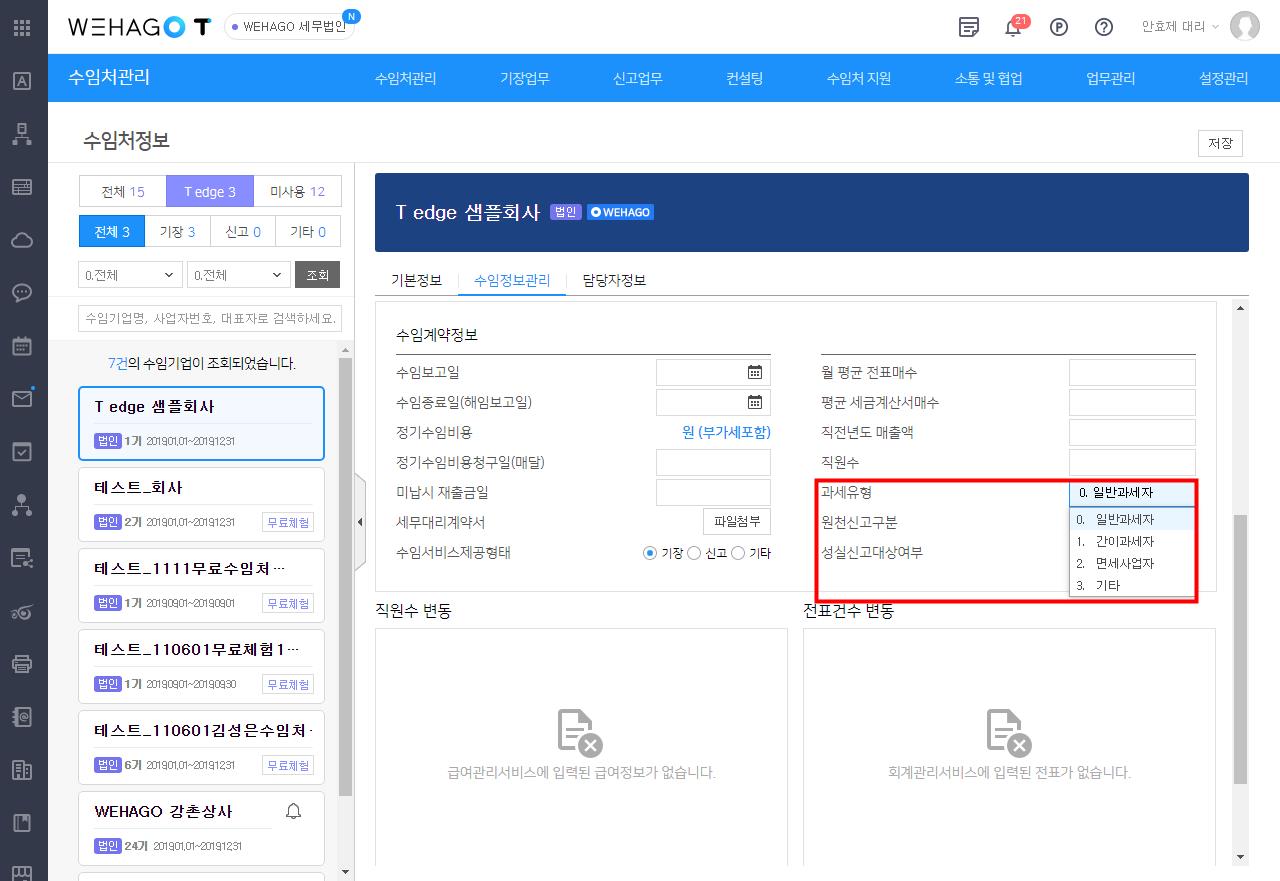The width and height of the screenshot is (1280, 881).
Task: Open the apps grid icon in sidebar
Action: (x=22, y=27)
